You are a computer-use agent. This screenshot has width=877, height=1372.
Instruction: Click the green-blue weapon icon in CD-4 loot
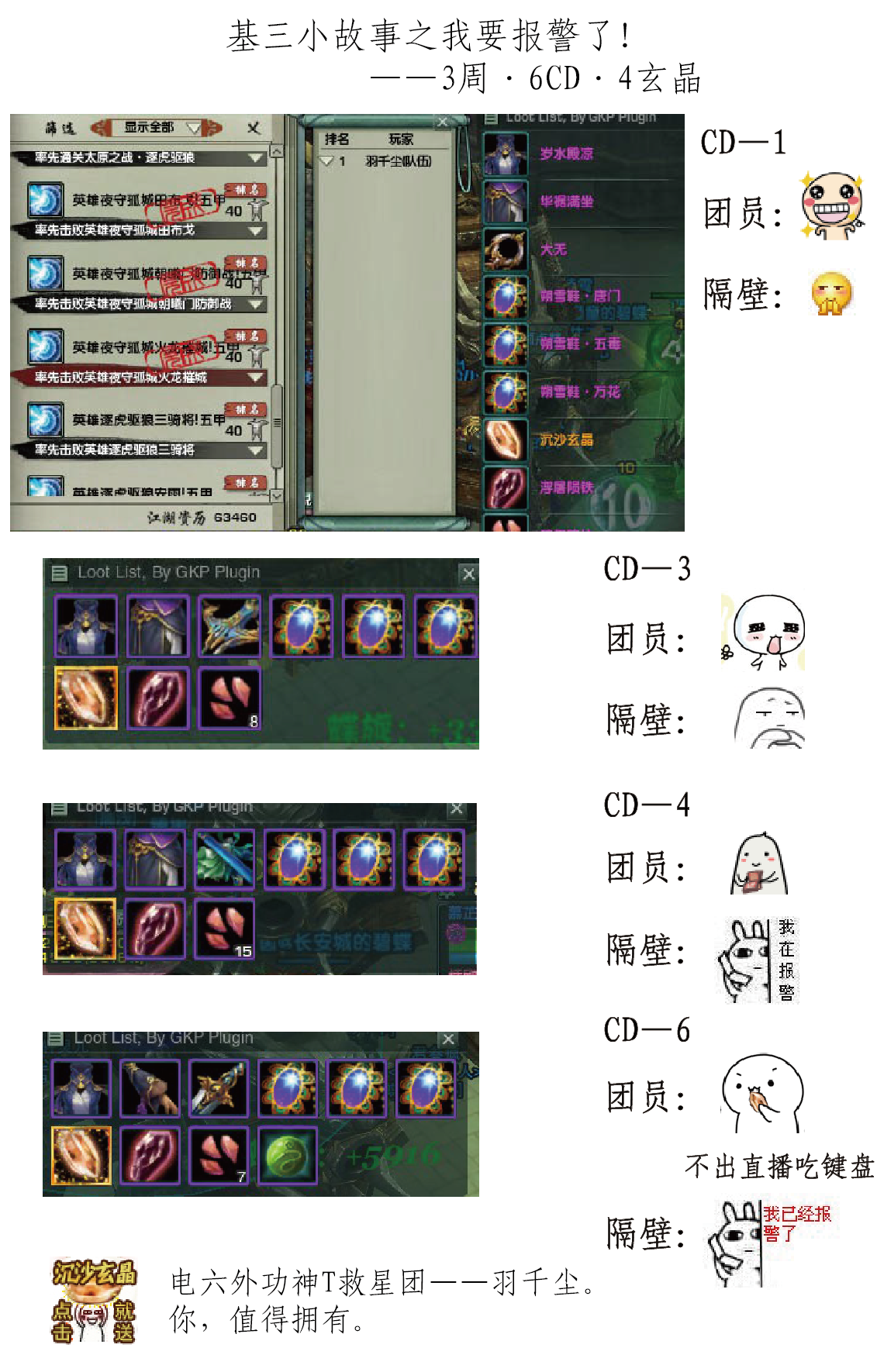click(225, 859)
